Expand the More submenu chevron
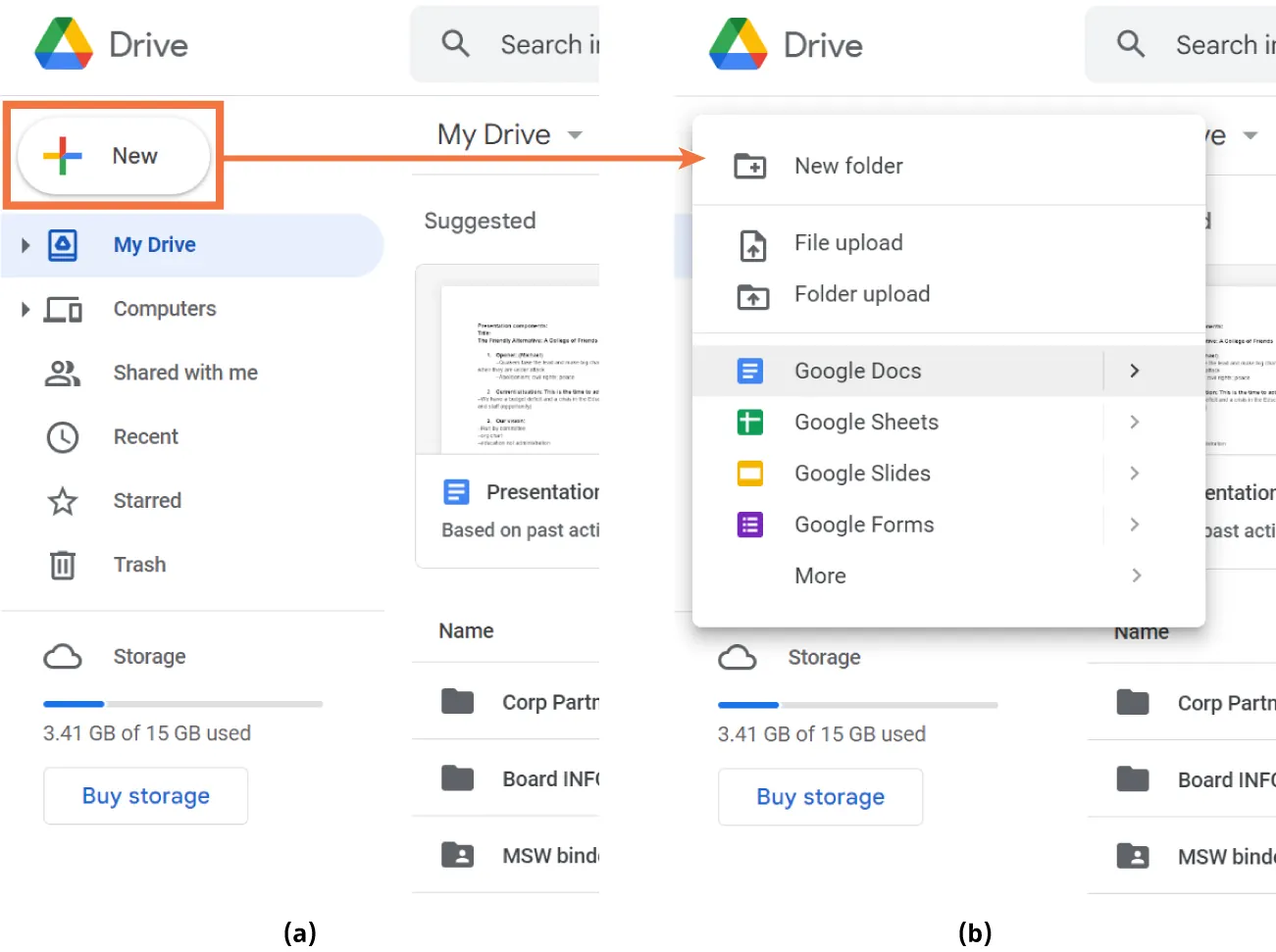1276x952 pixels. click(x=1135, y=576)
